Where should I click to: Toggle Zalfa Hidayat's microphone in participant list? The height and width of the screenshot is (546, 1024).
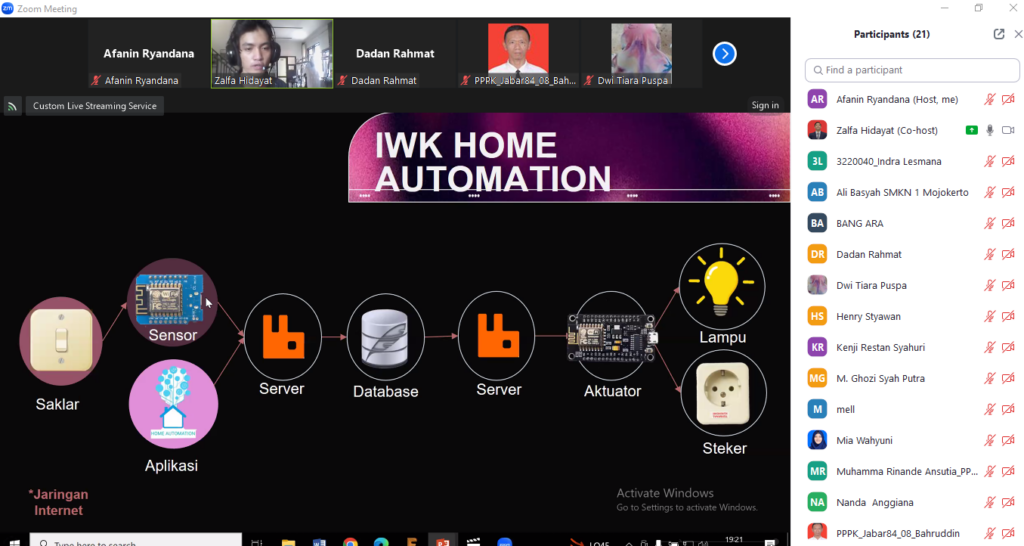click(x=990, y=130)
